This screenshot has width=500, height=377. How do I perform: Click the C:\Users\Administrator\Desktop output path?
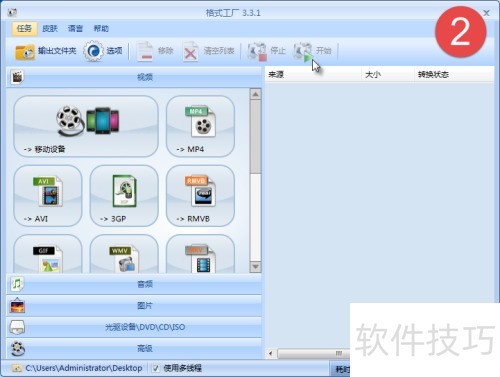tap(84, 368)
